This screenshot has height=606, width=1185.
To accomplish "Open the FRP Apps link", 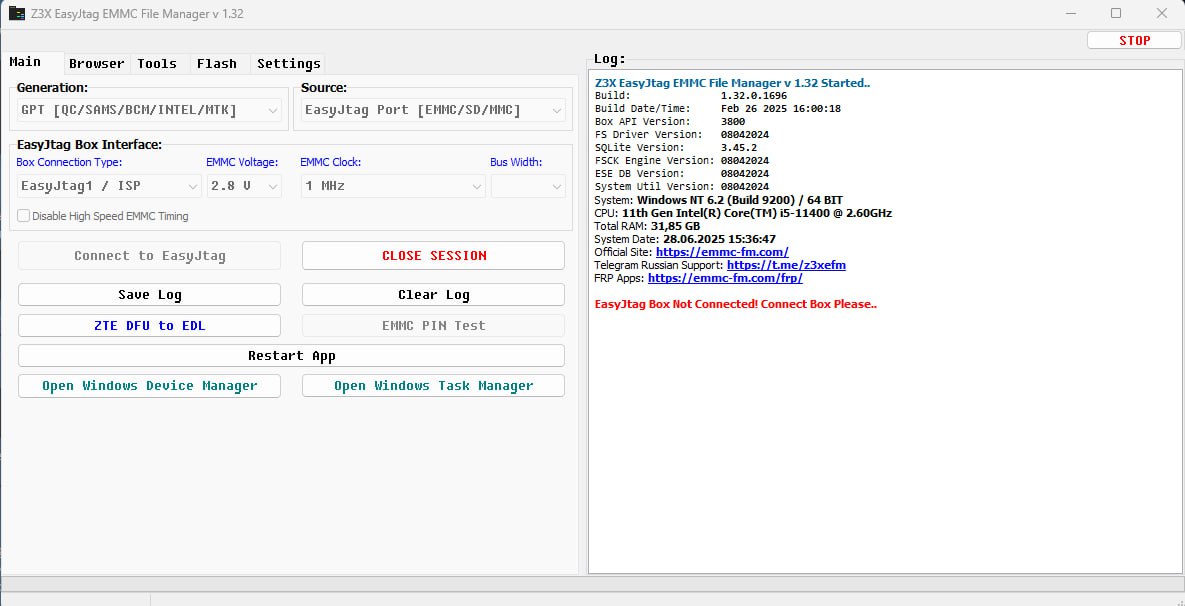I will (x=725, y=278).
